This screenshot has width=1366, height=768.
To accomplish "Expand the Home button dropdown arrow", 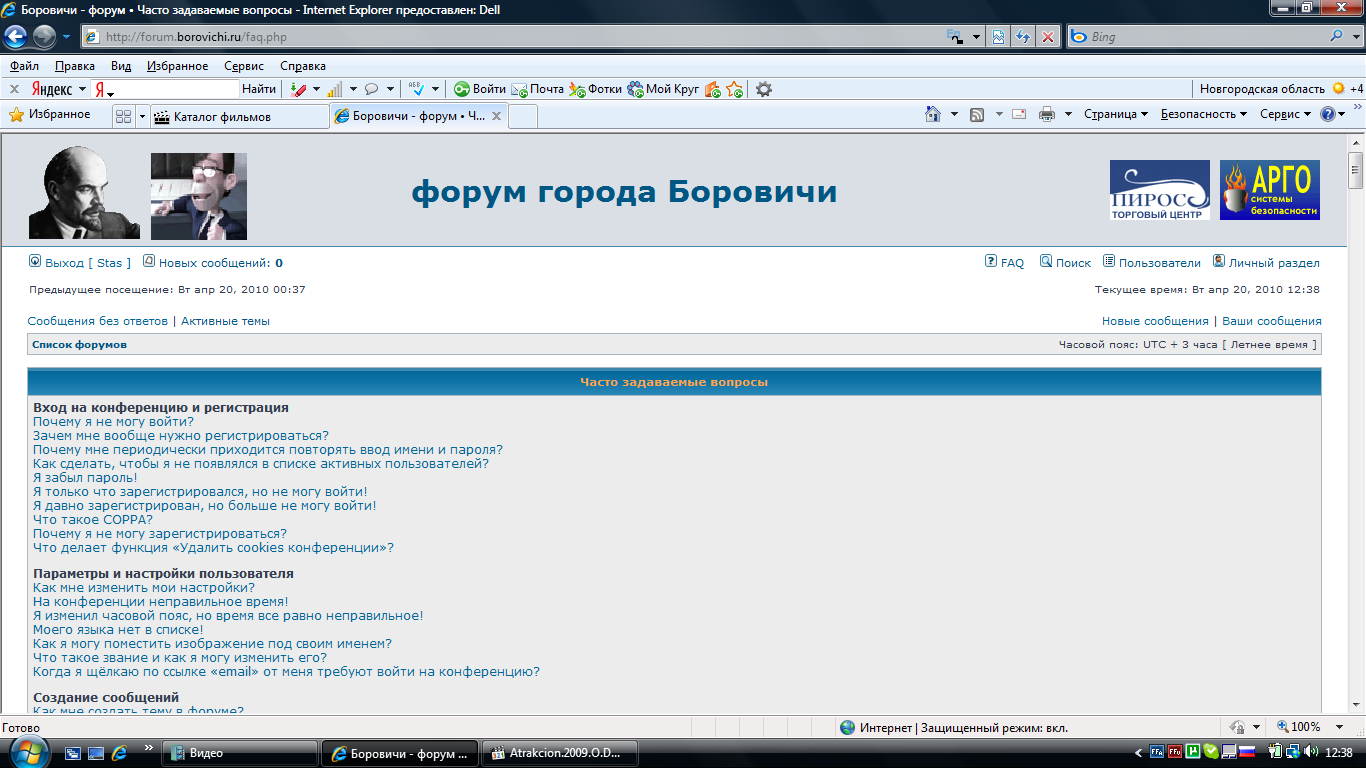I will click(x=954, y=114).
